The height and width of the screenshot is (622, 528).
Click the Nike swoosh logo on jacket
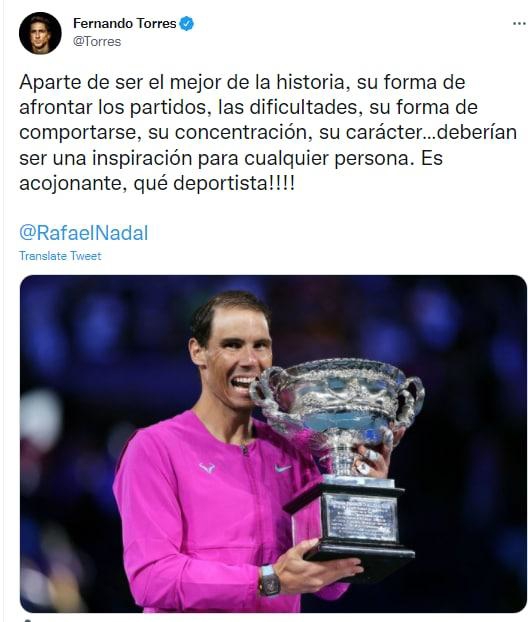click(x=283, y=469)
